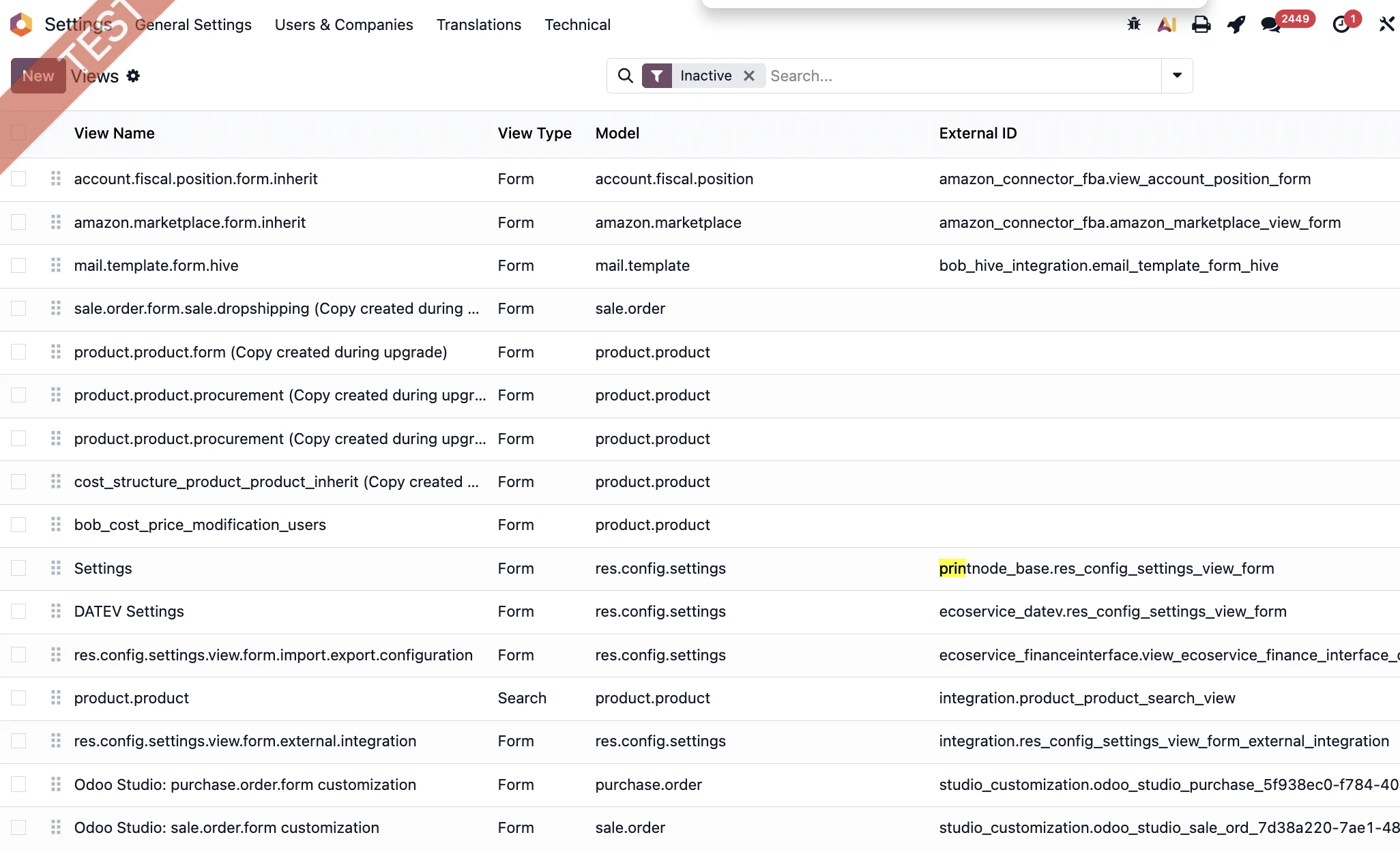Open bob_cost_price_modification_users view

pos(200,525)
